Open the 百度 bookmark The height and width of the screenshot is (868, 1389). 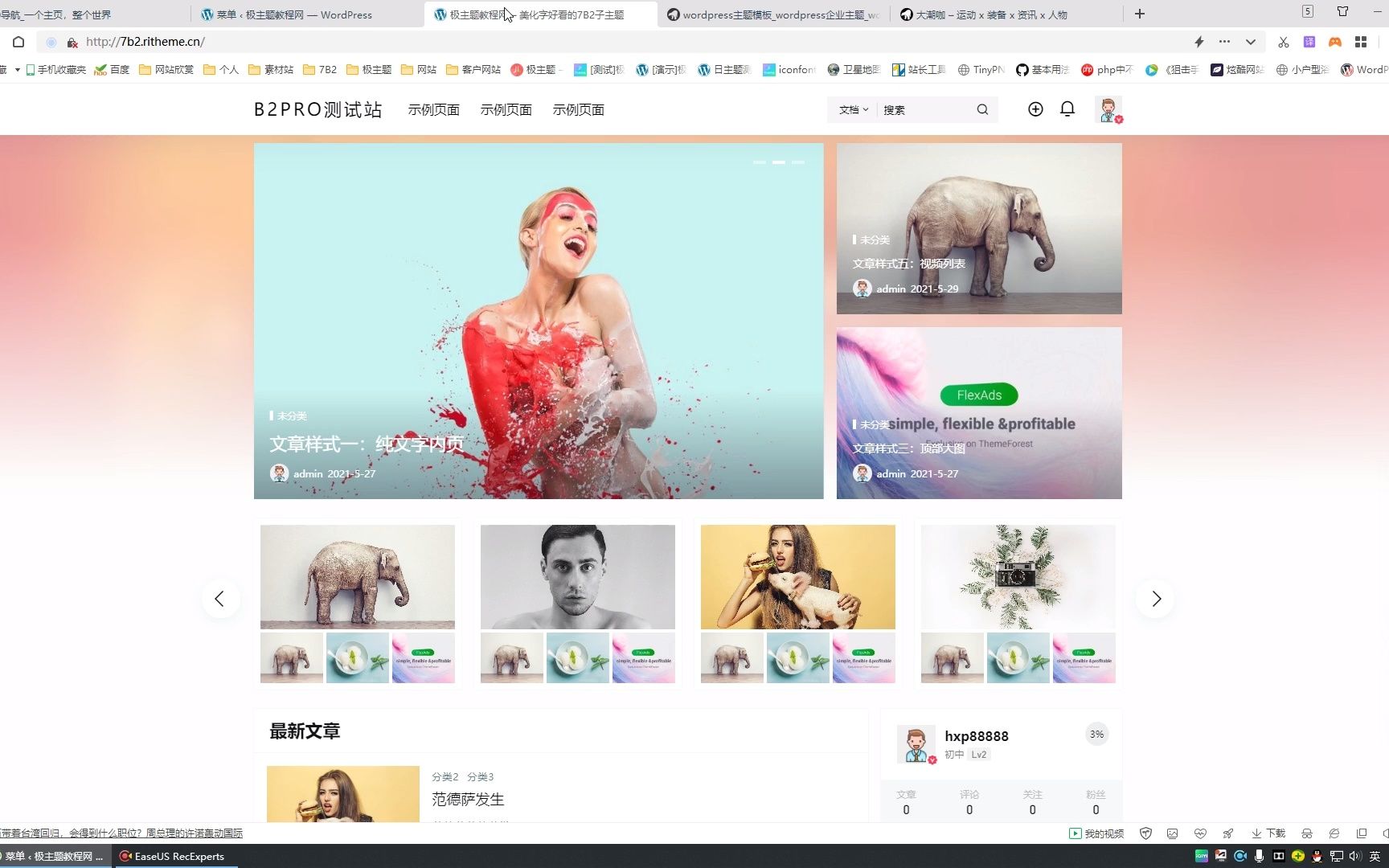(x=112, y=70)
